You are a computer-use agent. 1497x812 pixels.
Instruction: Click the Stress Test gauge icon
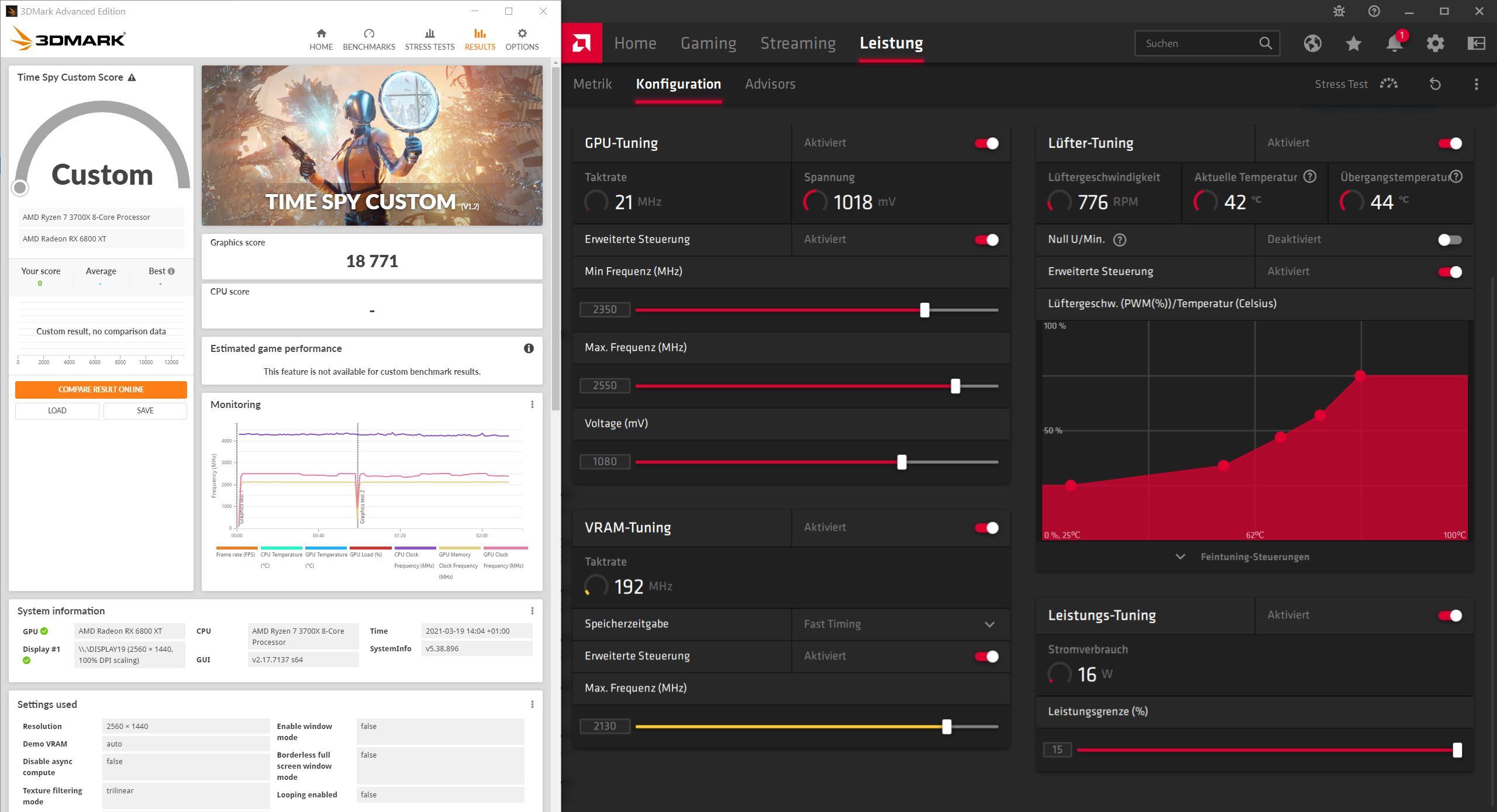click(1389, 84)
